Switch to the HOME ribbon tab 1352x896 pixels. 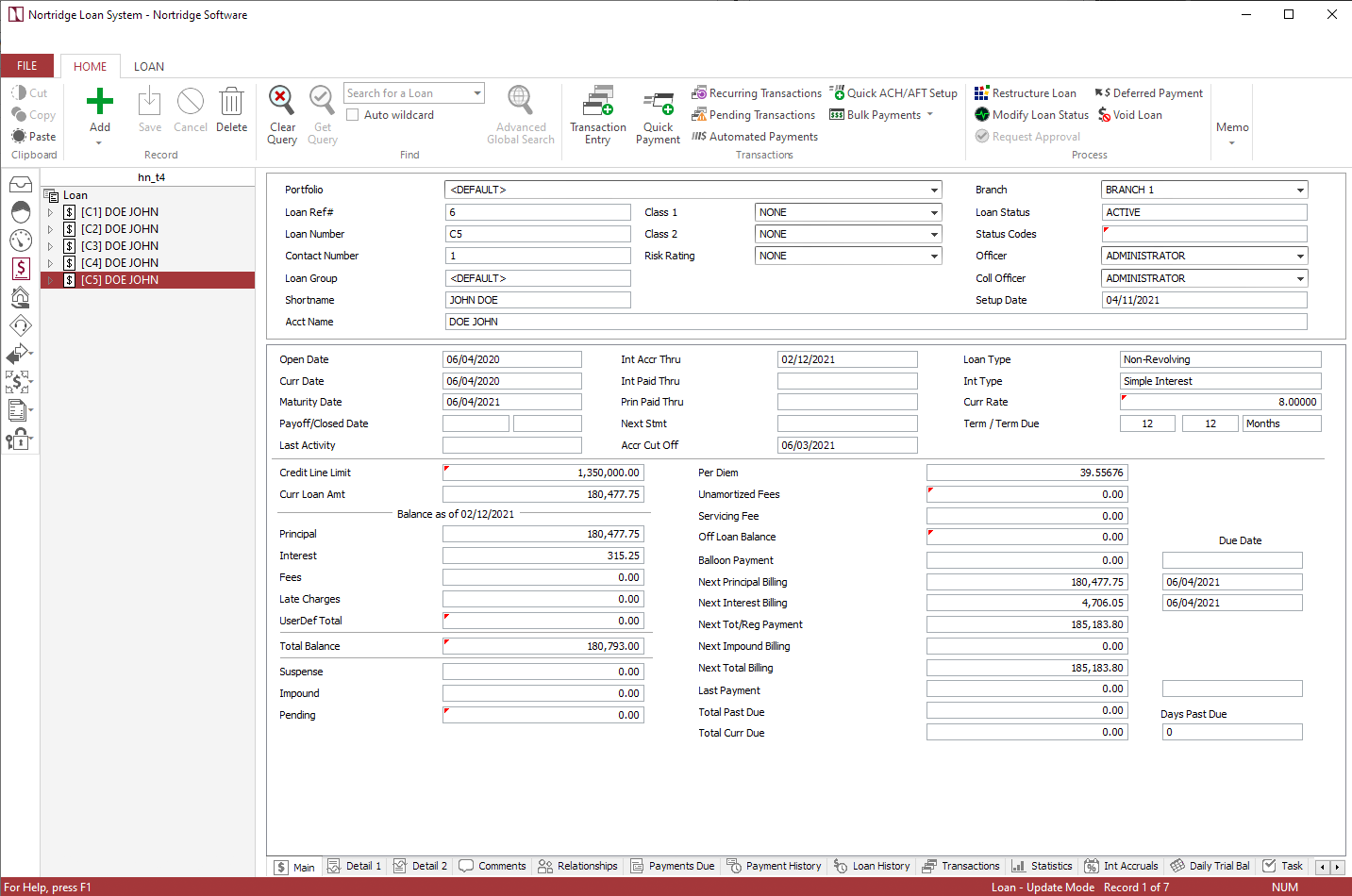pos(91,67)
